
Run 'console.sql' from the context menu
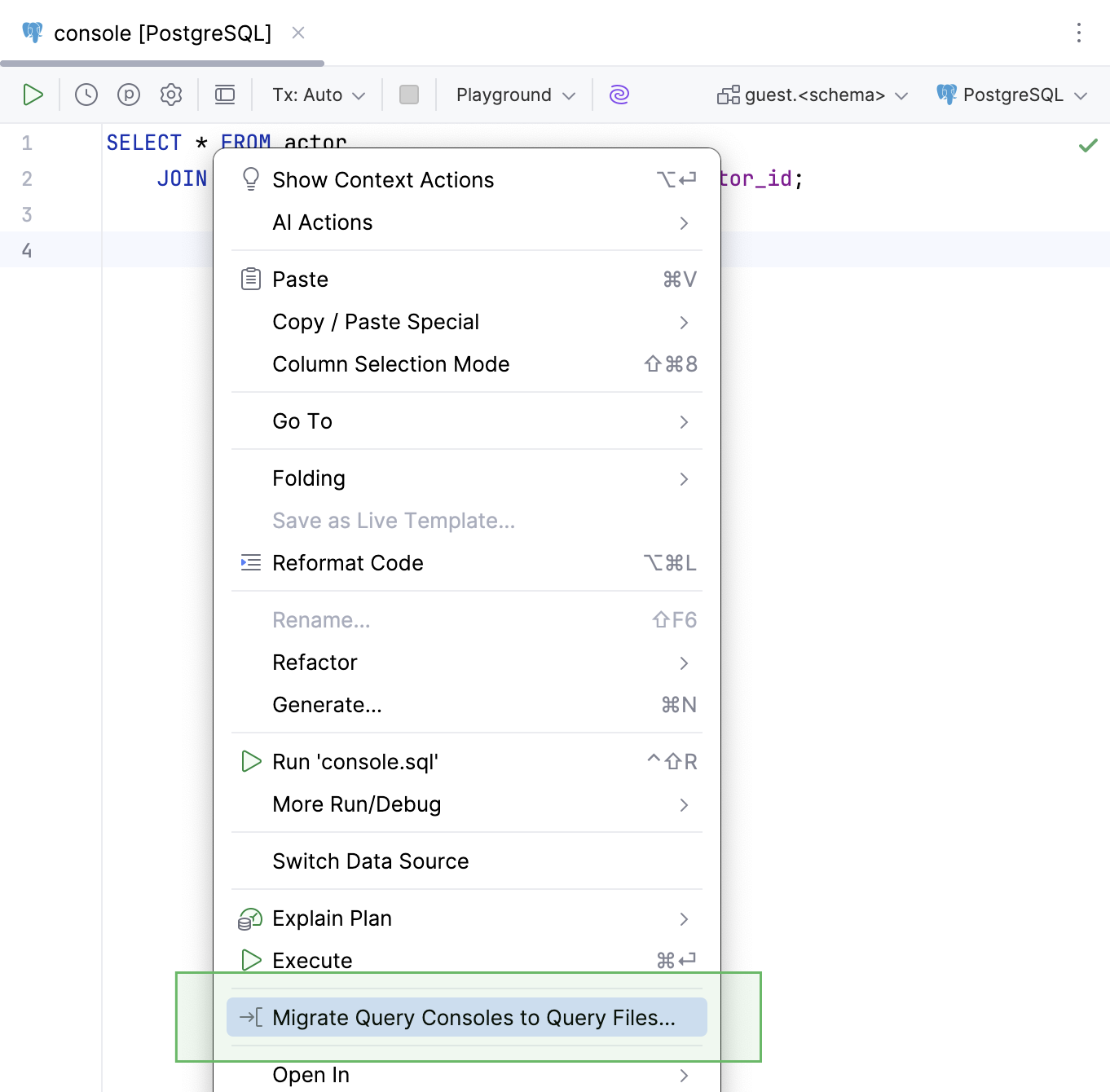tap(355, 761)
